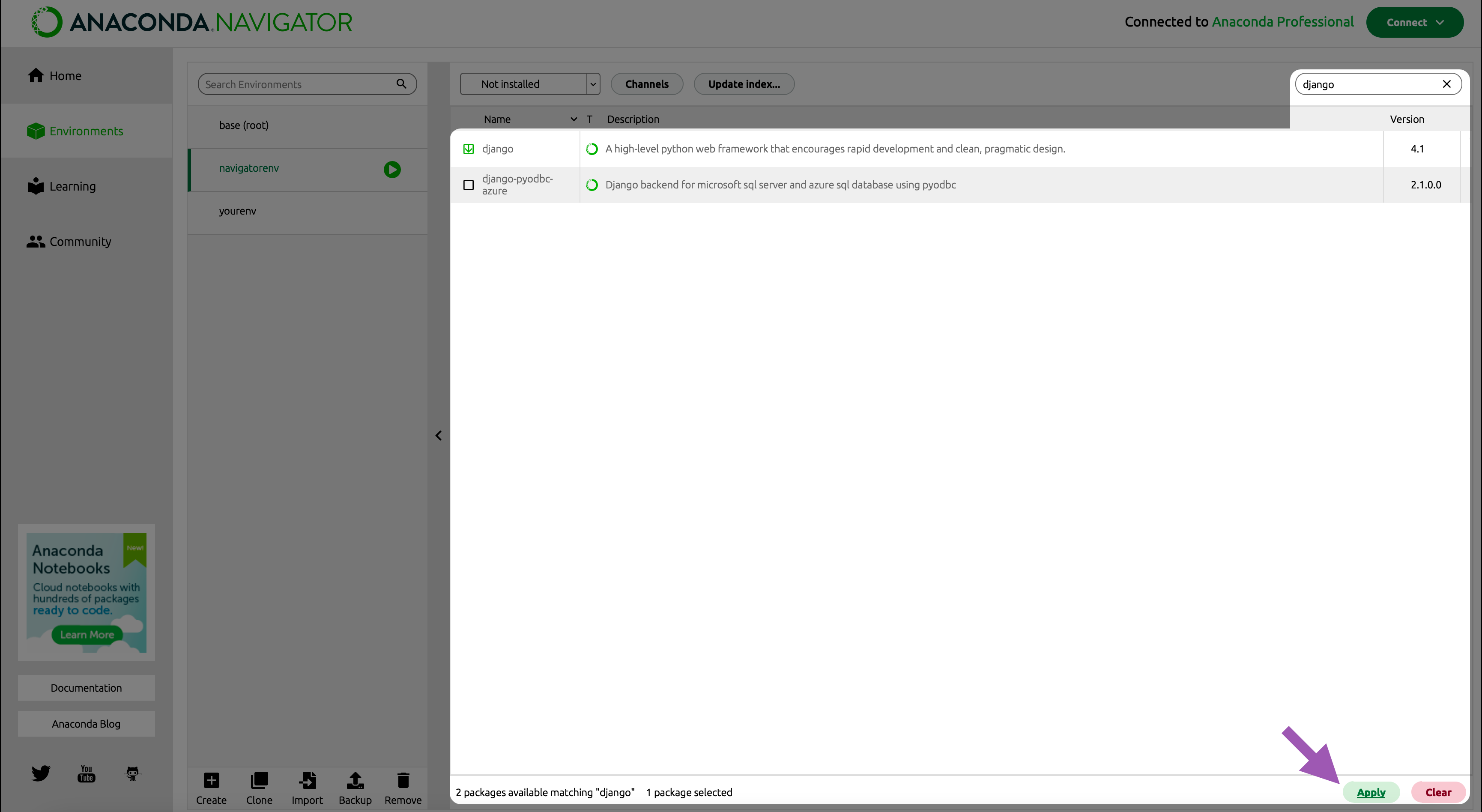1482x812 pixels.
Task: Click the Backup environment icon
Action: 355,780
